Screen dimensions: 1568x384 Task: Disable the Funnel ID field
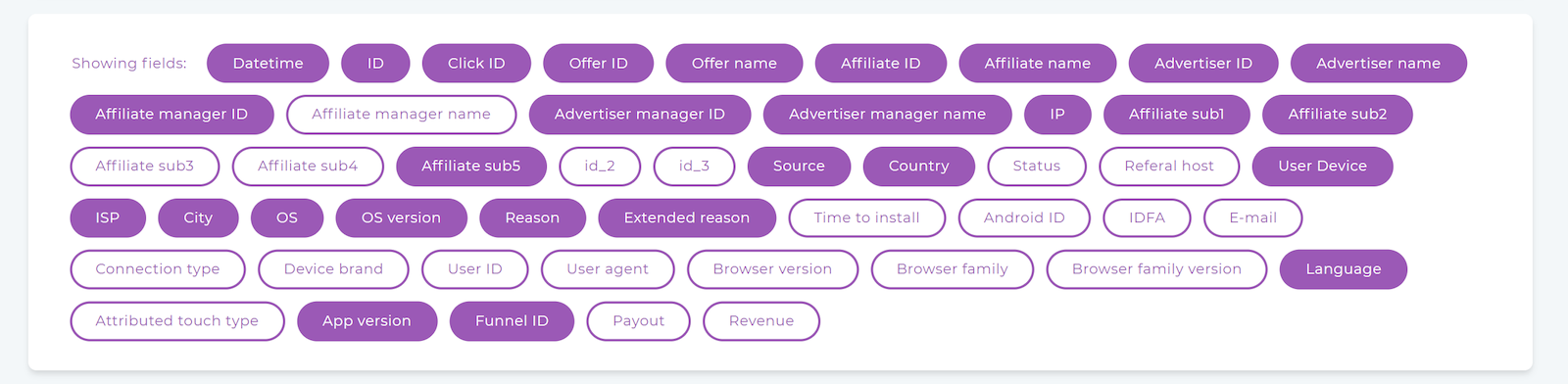click(512, 321)
